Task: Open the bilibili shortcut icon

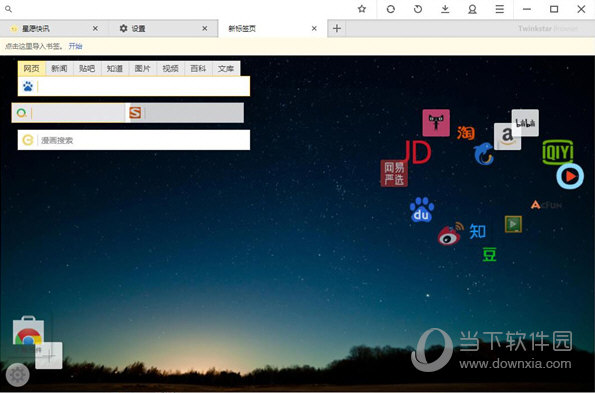Action: coord(525,122)
